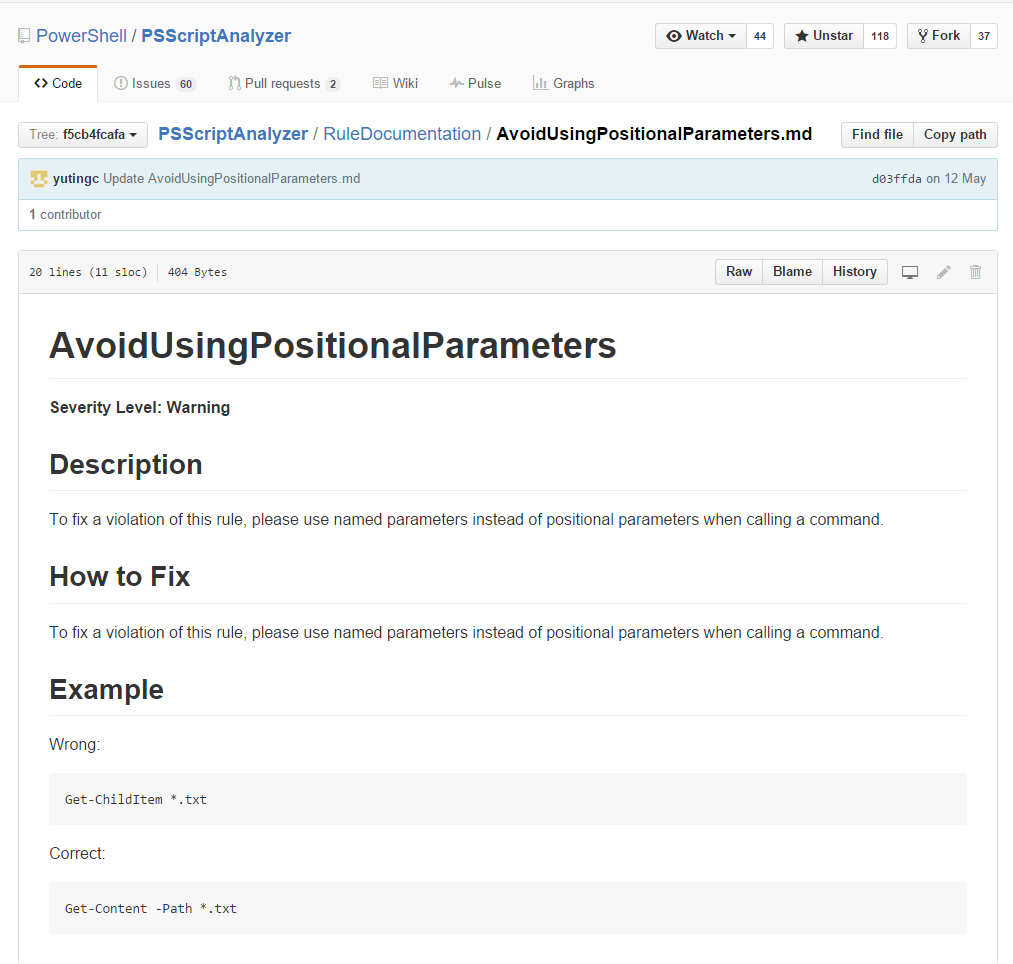
Task: Click Severity Level: Warning text
Action: (140, 408)
